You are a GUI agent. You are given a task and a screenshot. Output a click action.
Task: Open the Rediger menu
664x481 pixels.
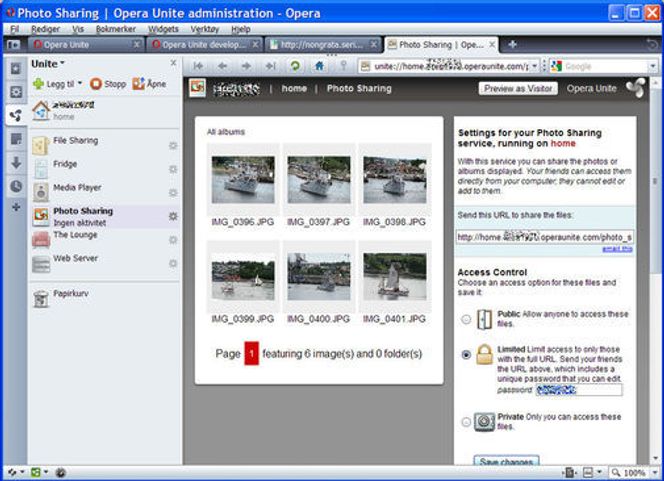tap(45, 29)
